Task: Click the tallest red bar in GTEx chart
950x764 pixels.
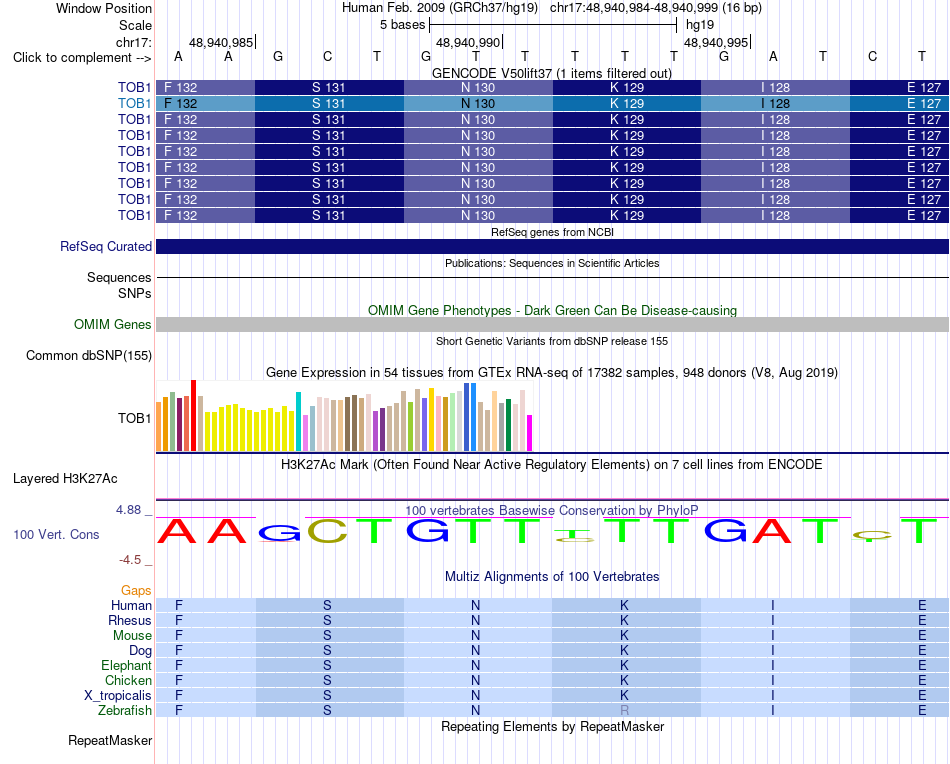Action: point(193,416)
